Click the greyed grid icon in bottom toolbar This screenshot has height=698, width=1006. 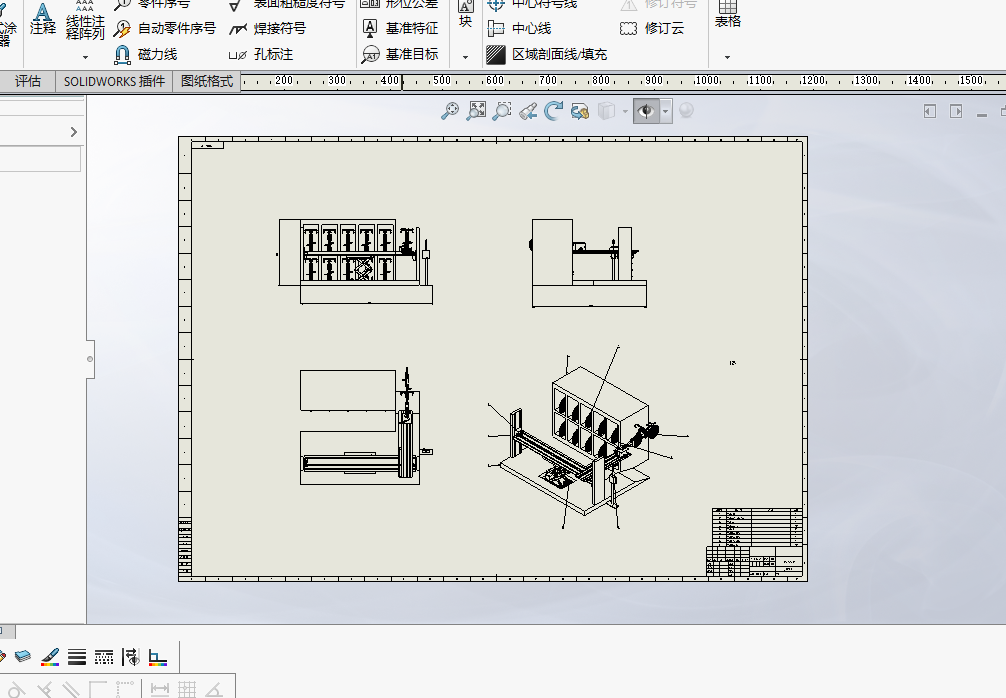(x=187, y=690)
